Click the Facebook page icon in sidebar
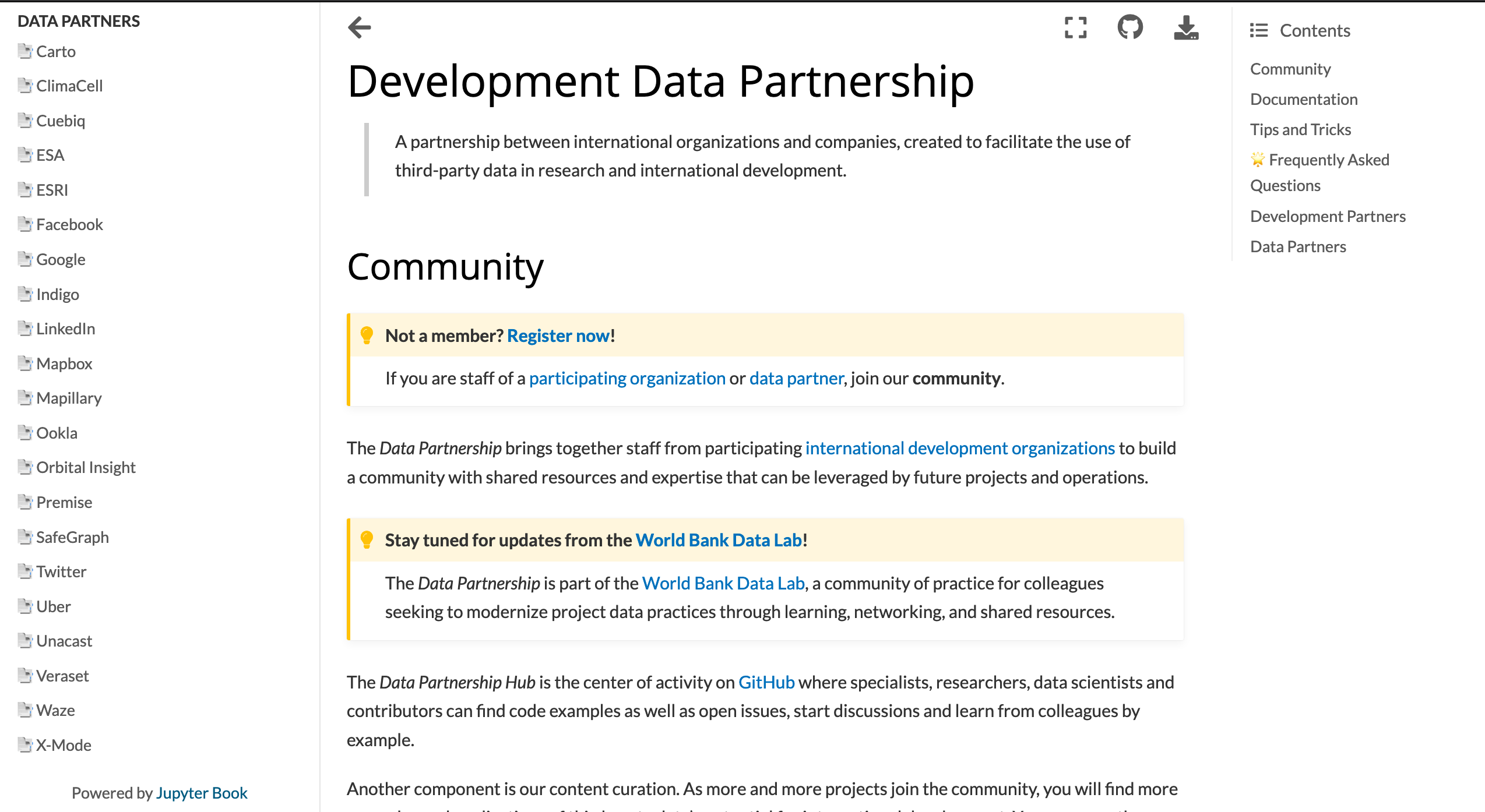 (x=25, y=224)
